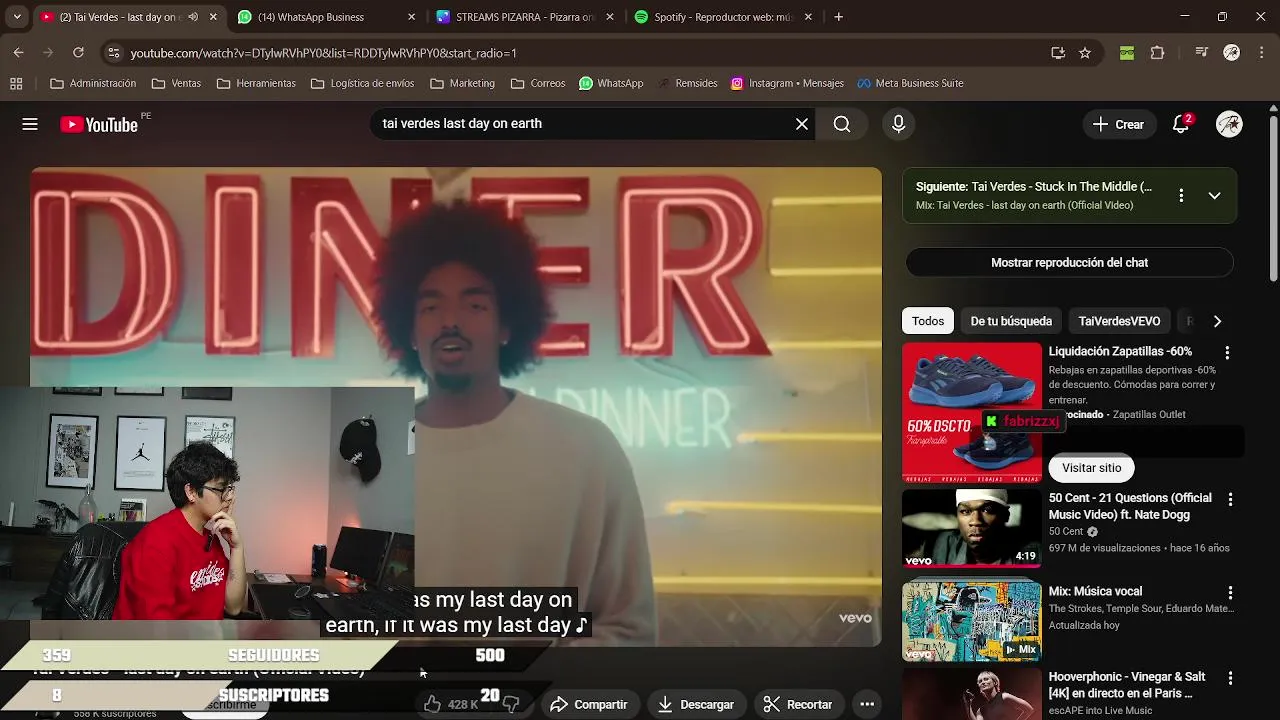Viewport: 1280px width, 720px height.
Task: Open the Logística de envíos folder
Action: click(x=362, y=83)
